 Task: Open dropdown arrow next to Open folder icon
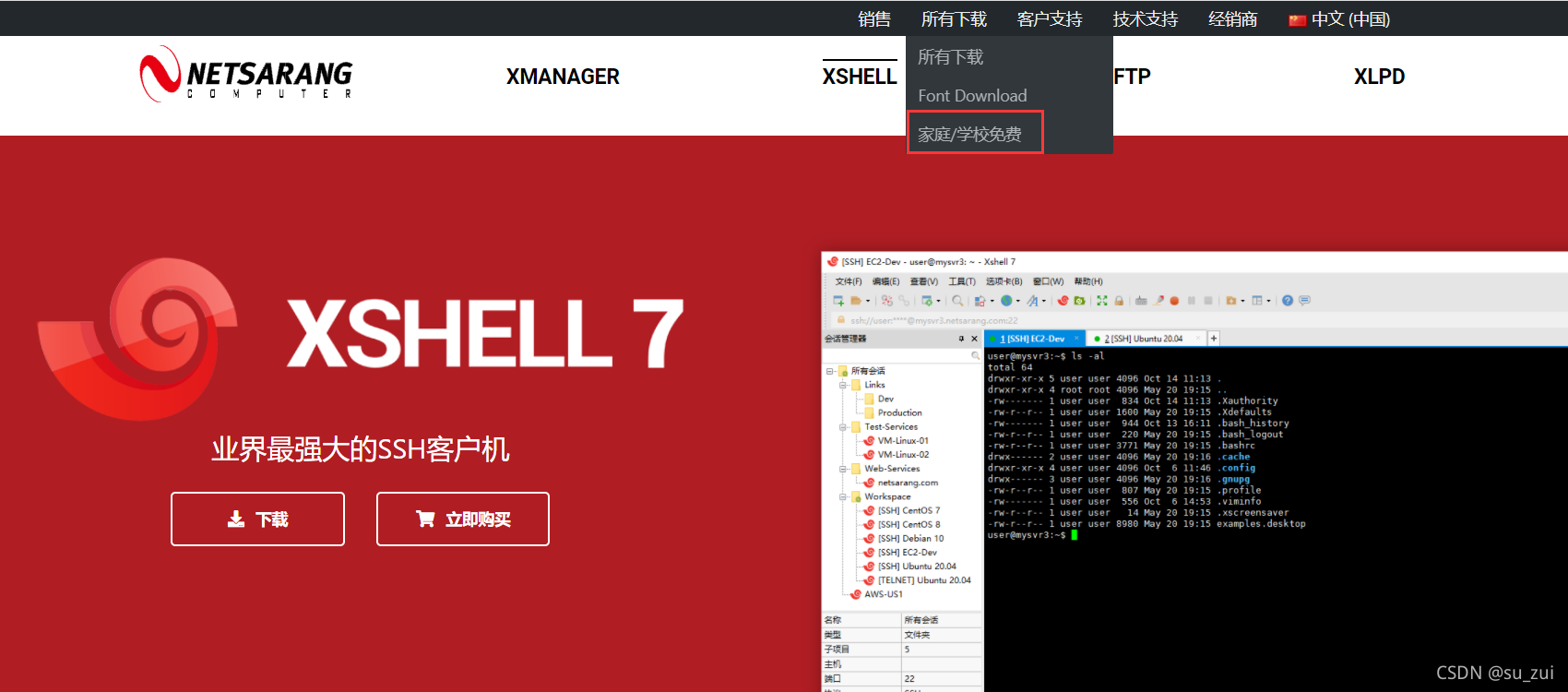click(x=868, y=301)
